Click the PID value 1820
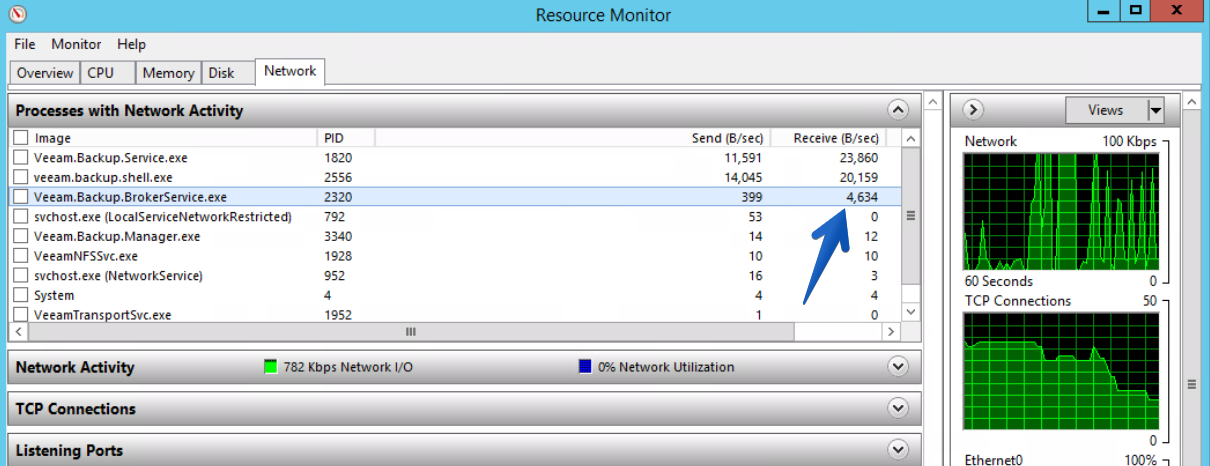Viewport: 1210px width, 466px height. tap(338, 158)
